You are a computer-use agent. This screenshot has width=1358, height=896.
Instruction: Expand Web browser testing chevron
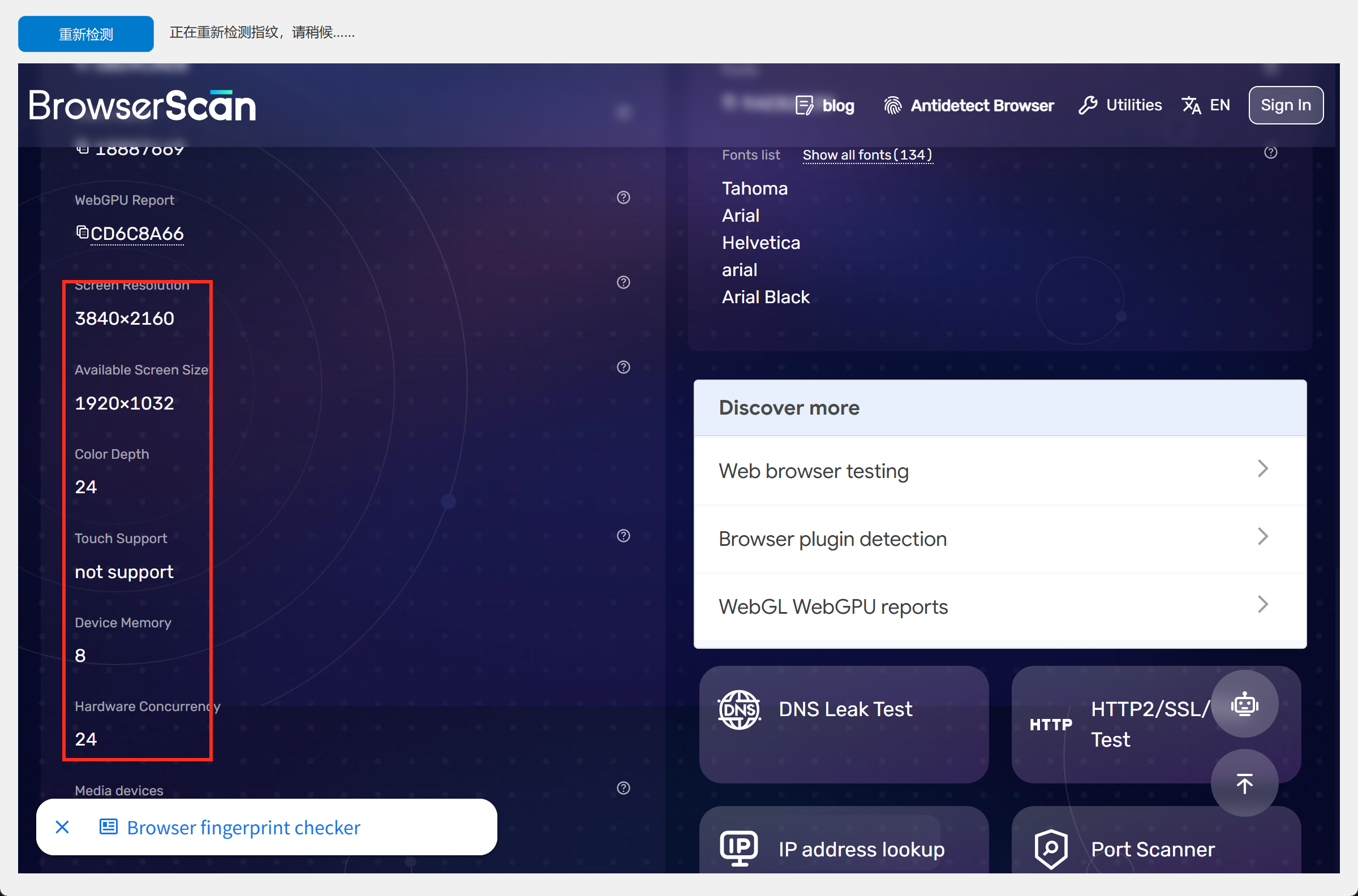[1262, 469]
